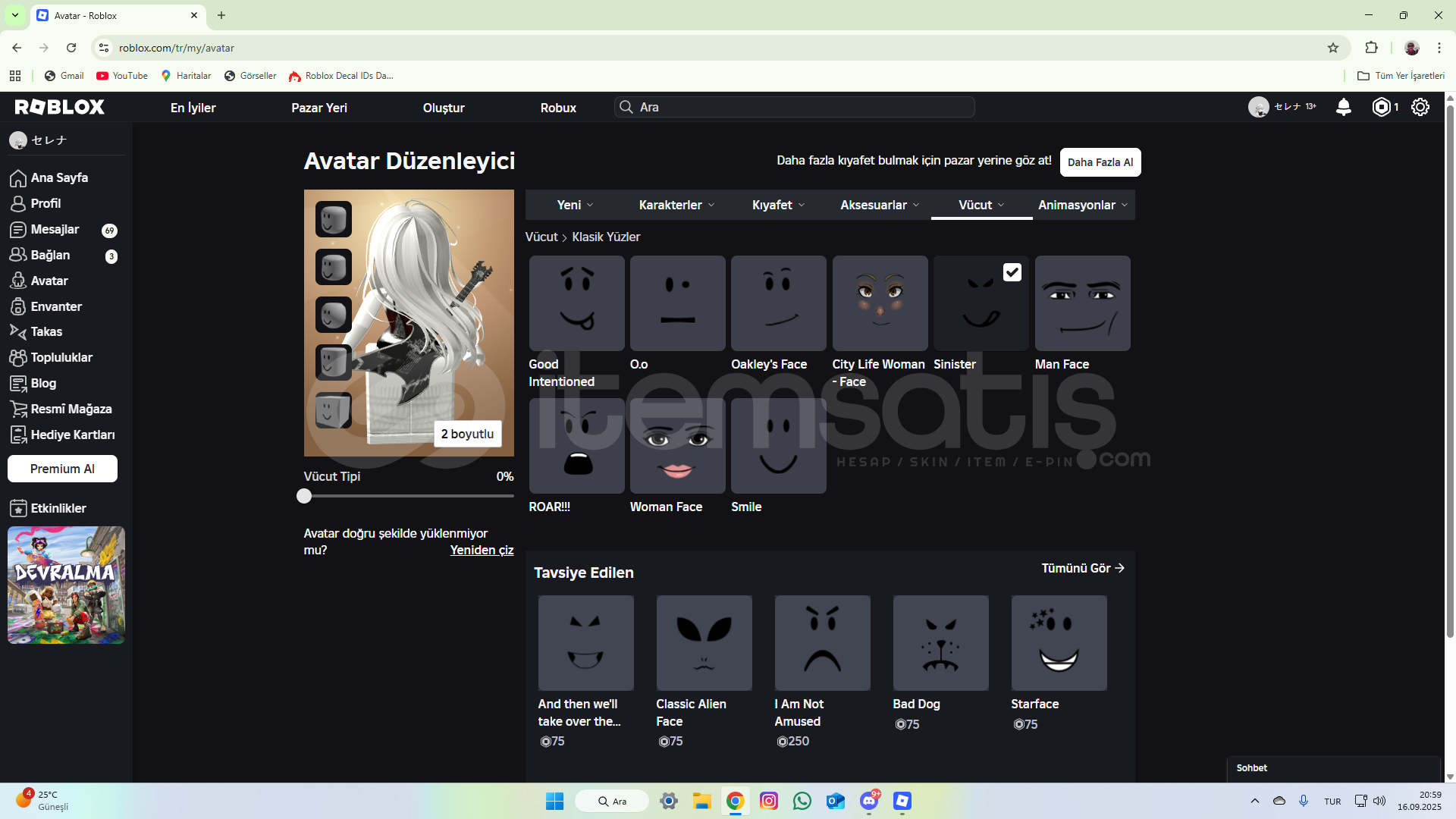Click the Ana Sayfa home icon

tap(18, 177)
